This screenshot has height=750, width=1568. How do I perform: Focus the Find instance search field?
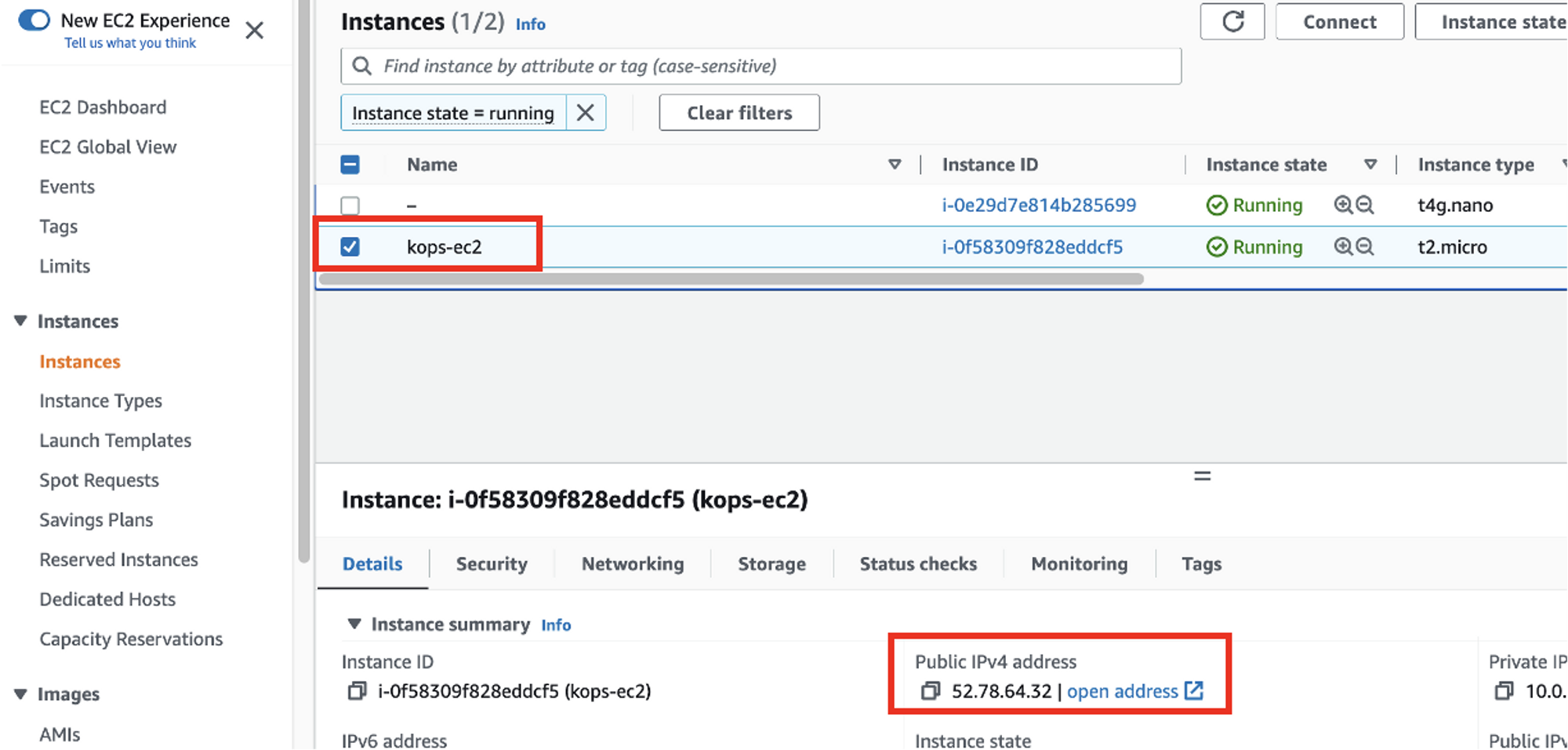[x=760, y=66]
